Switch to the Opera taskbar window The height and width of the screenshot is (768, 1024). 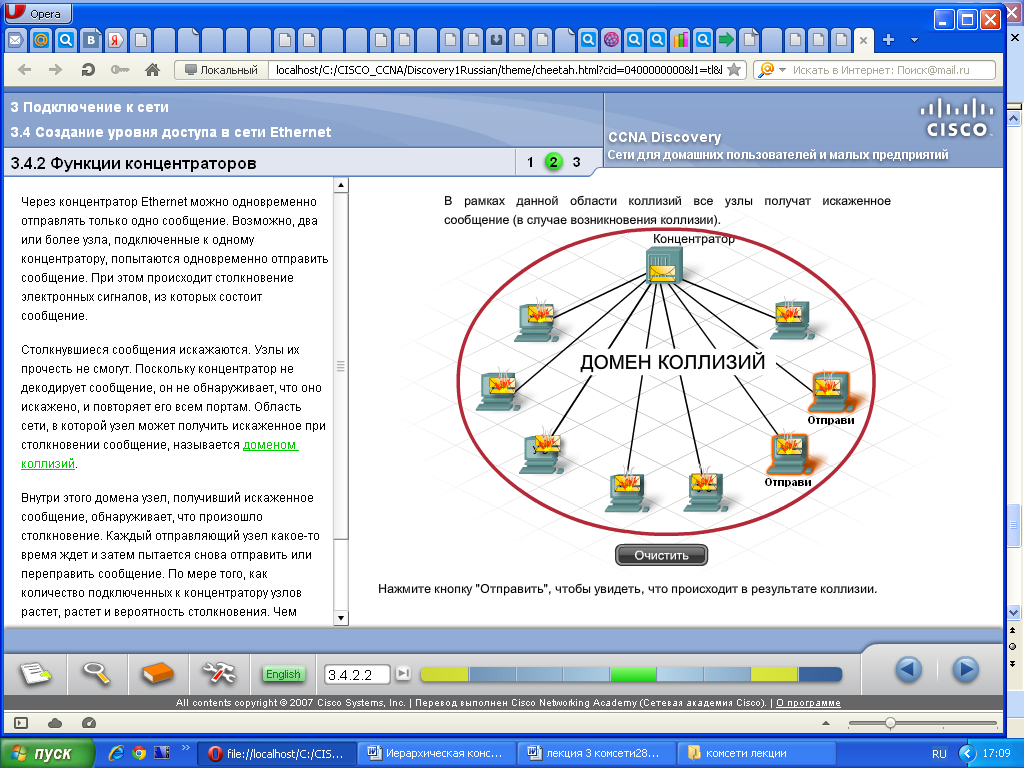[277, 754]
